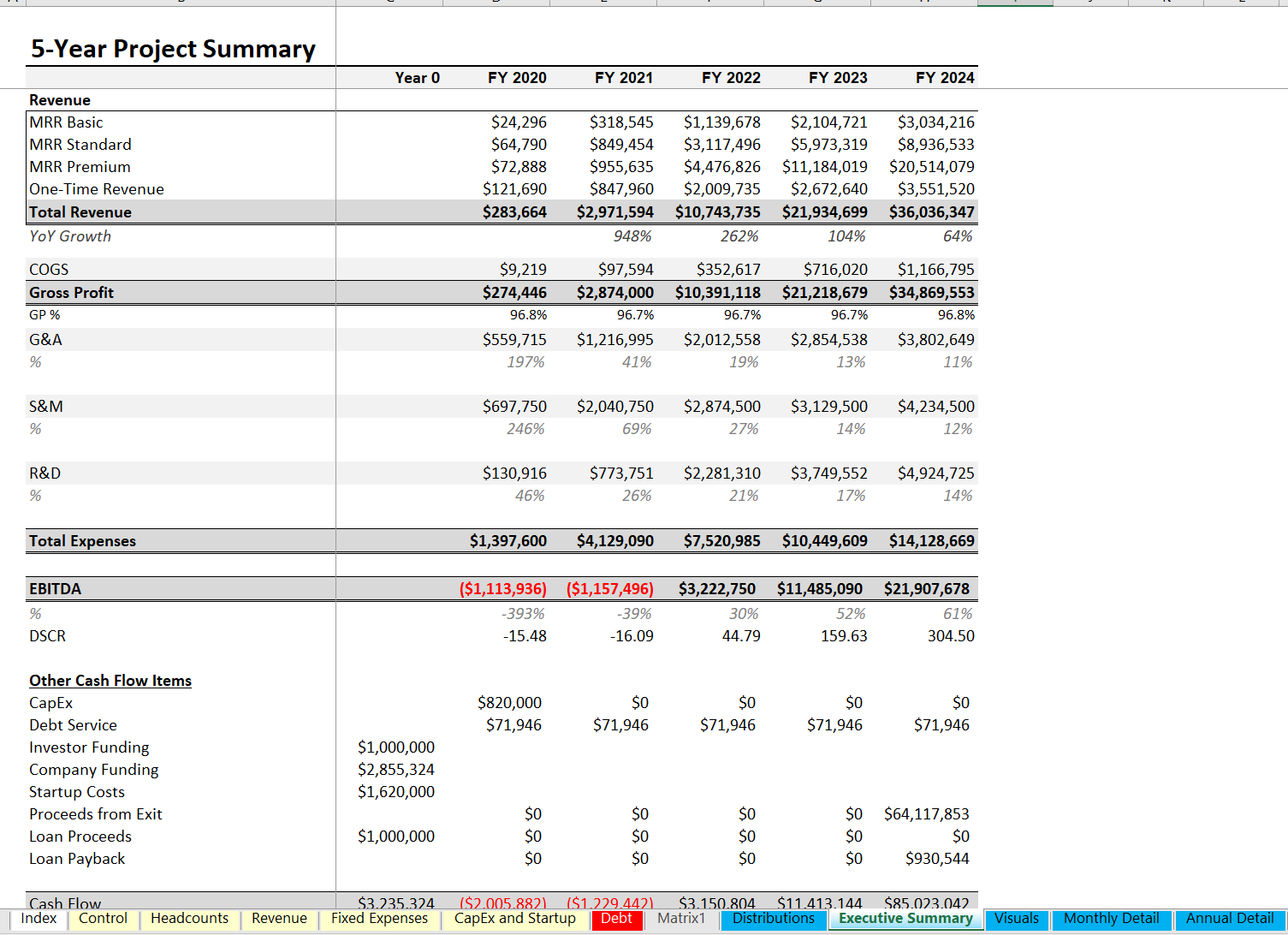Screen dimensions: 1288x935
Task: Click the YoY Growth 948% cell
Action: [x=632, y=236]
